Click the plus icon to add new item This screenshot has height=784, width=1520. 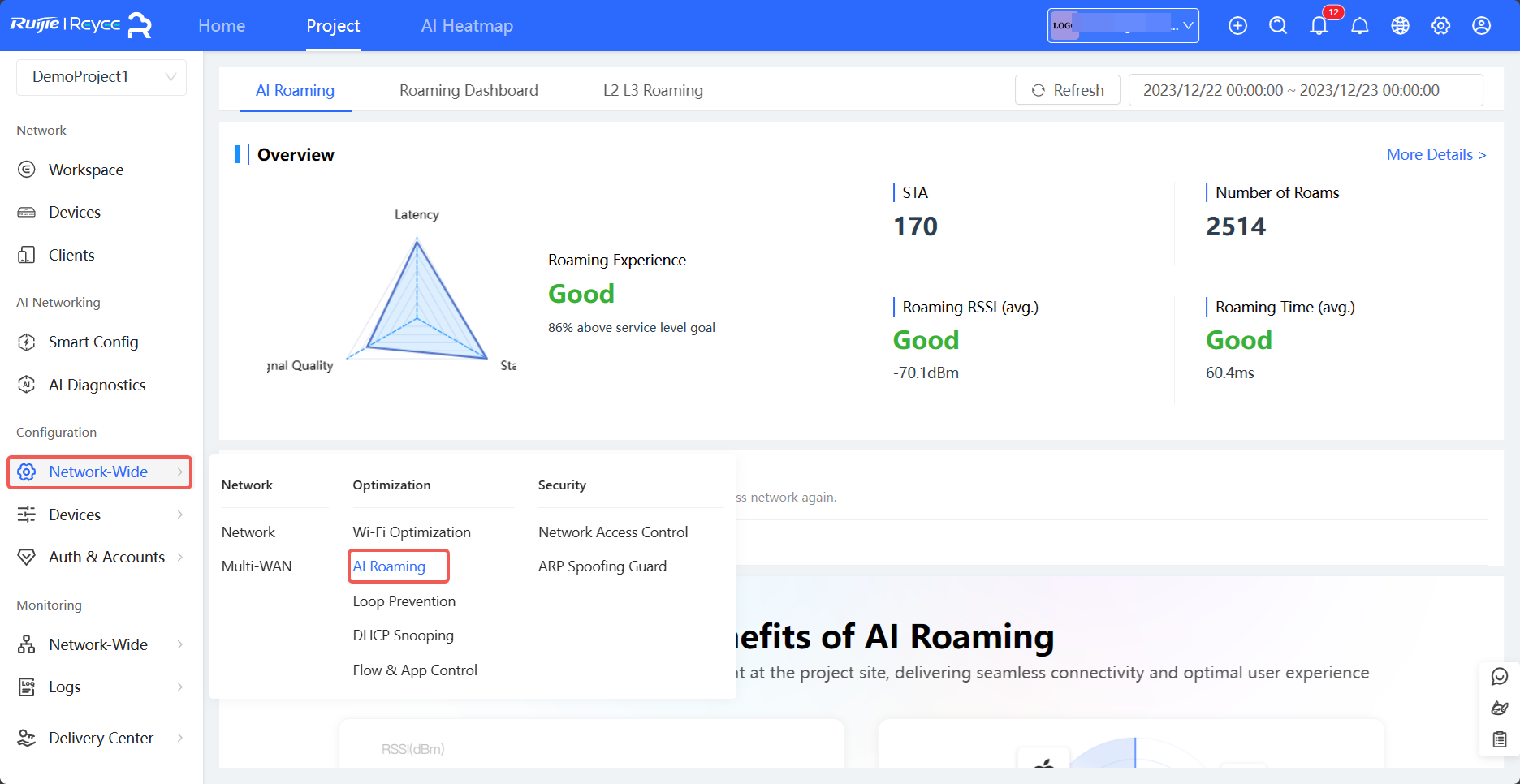pos(1237,25)
